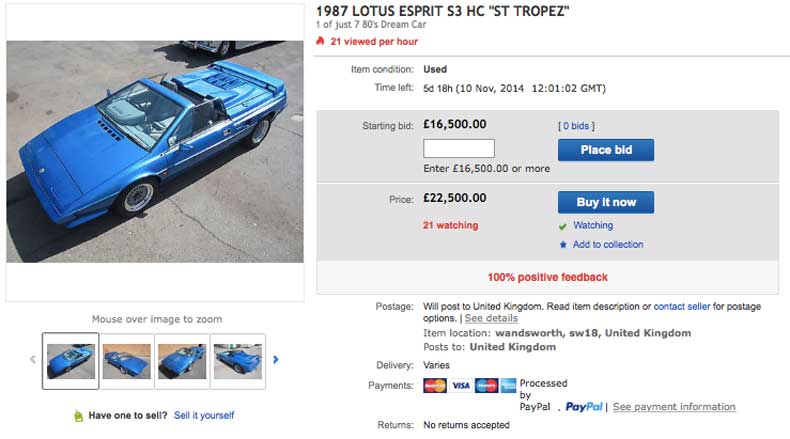The width and height of the screenshot is (790, 439).
Task: Click the Have one to sell icon
Action: click(x=78, y=415)
